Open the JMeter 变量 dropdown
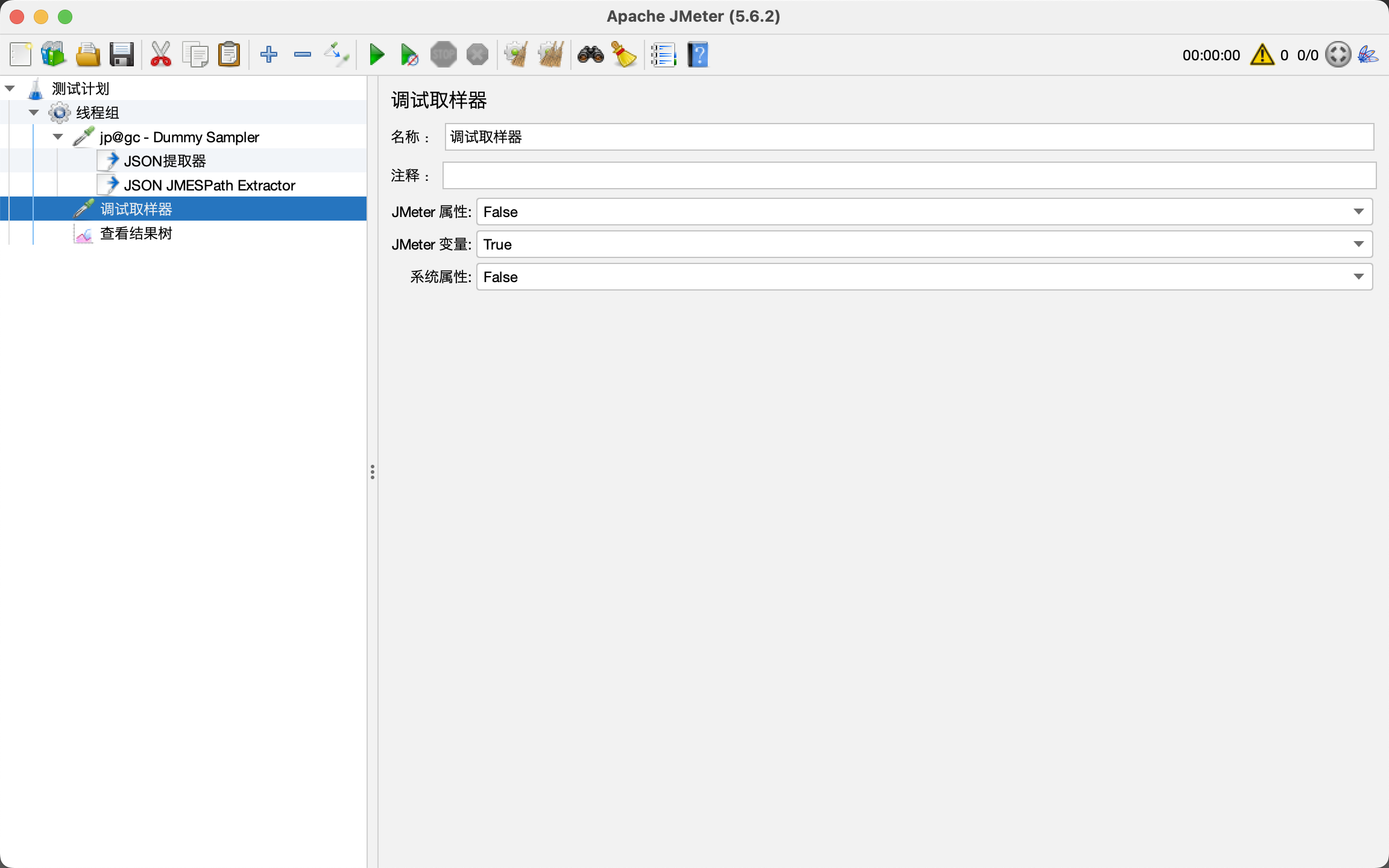This screenshot has width=1389, height=868. point(924,244)
